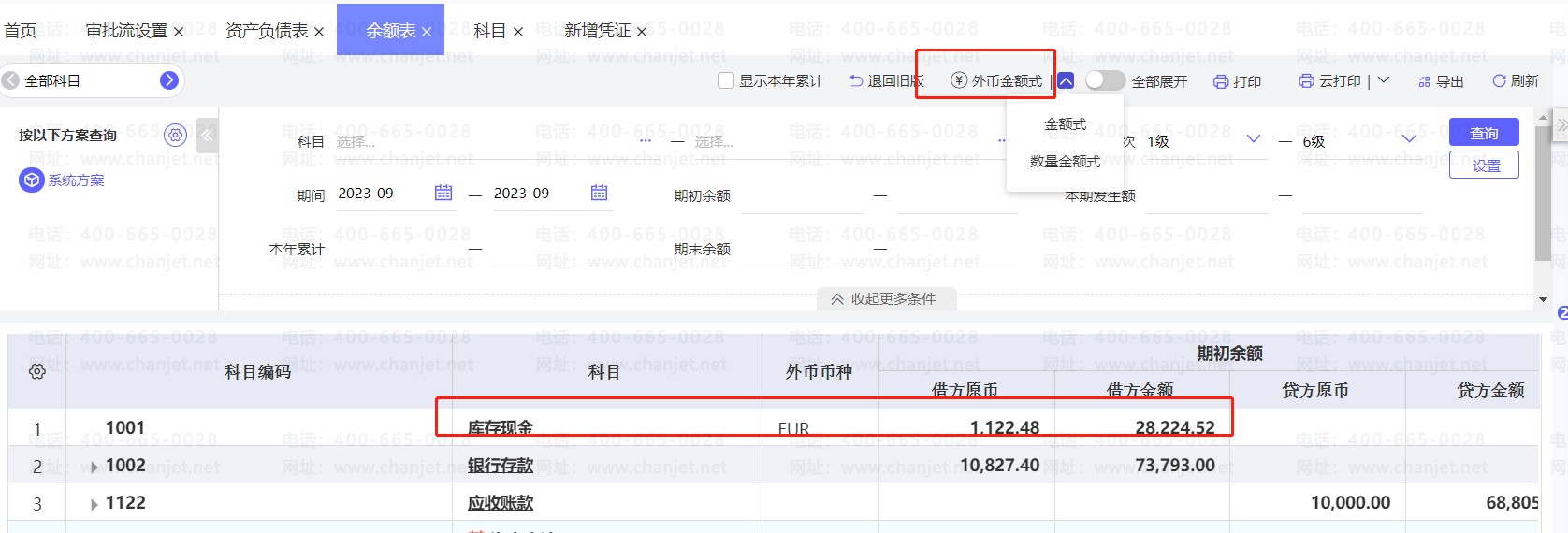Open the 6级 level dropdown
Viewport: 1568px width, 533px height.
click(x=1409, y=140)
